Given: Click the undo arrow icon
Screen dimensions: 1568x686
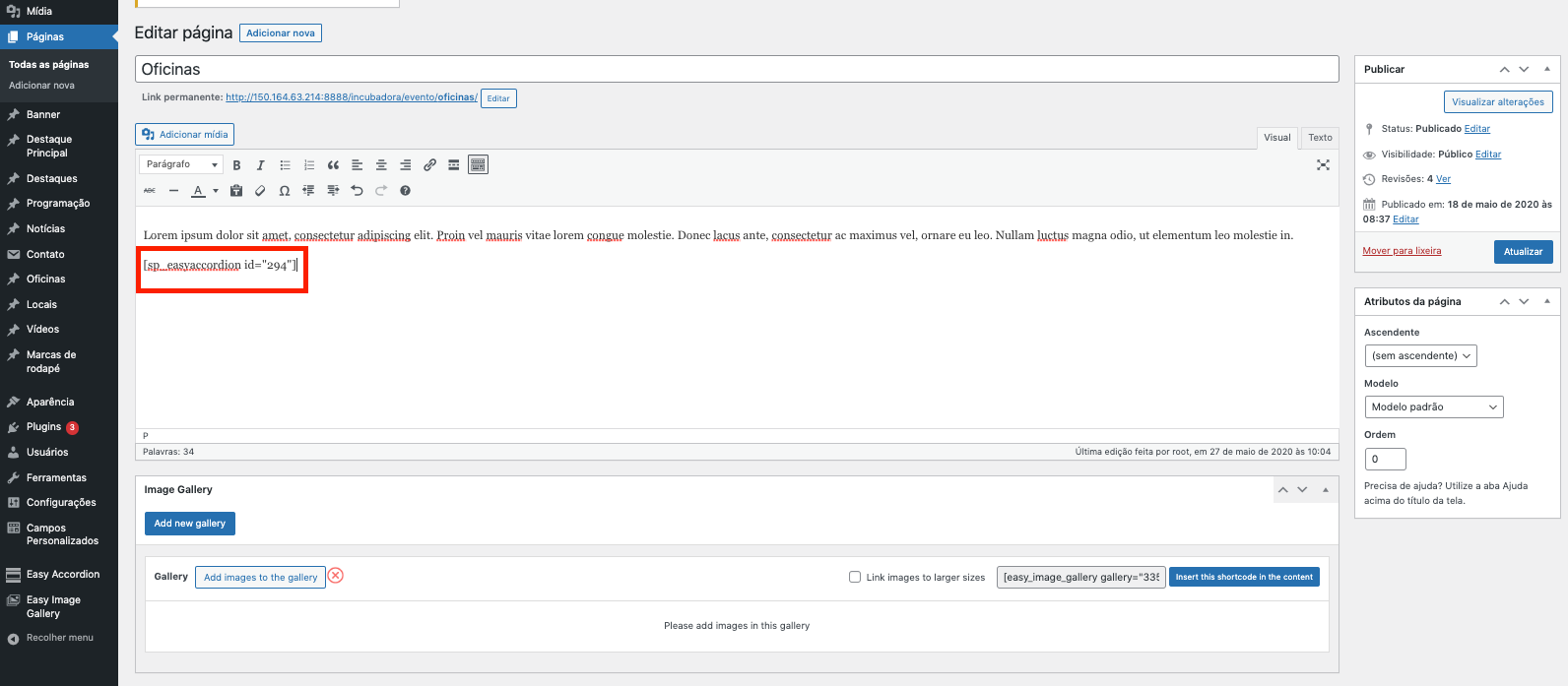Looking at the screenshot, I should (x=357, y=191).
